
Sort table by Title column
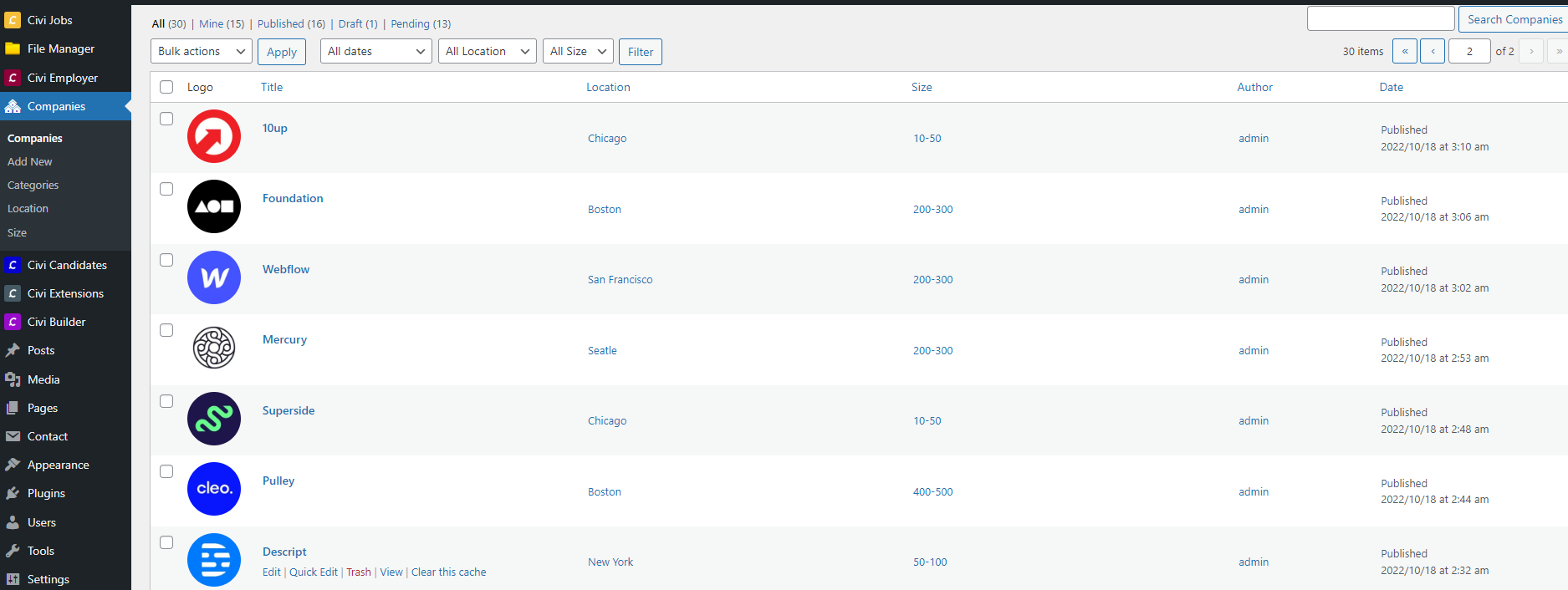[272, 87]
